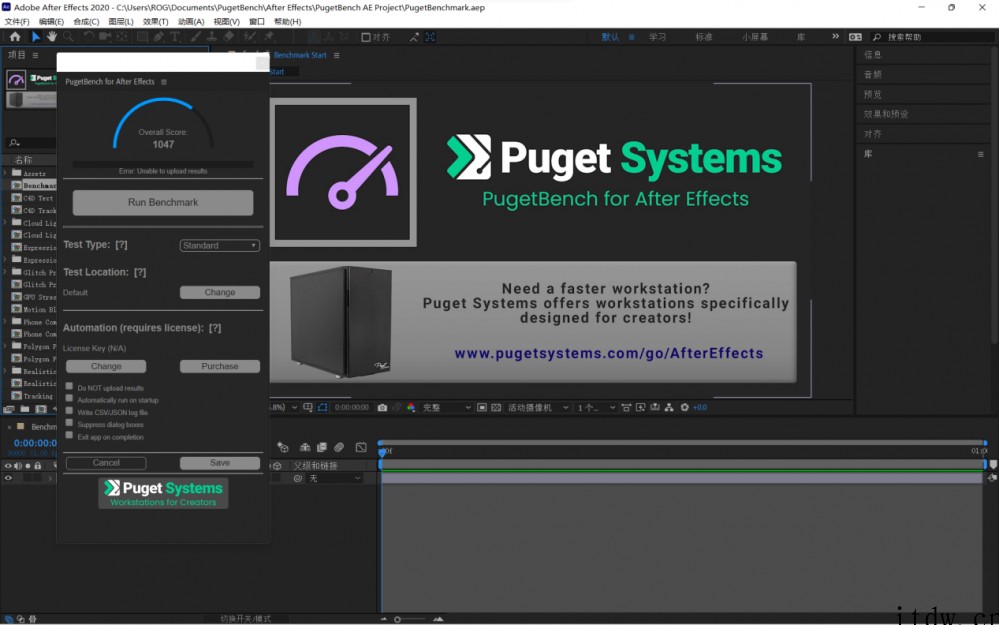Viewport: 999px width, 625px height.
Task: Click the composition flowchart icon
Action: 669,408
